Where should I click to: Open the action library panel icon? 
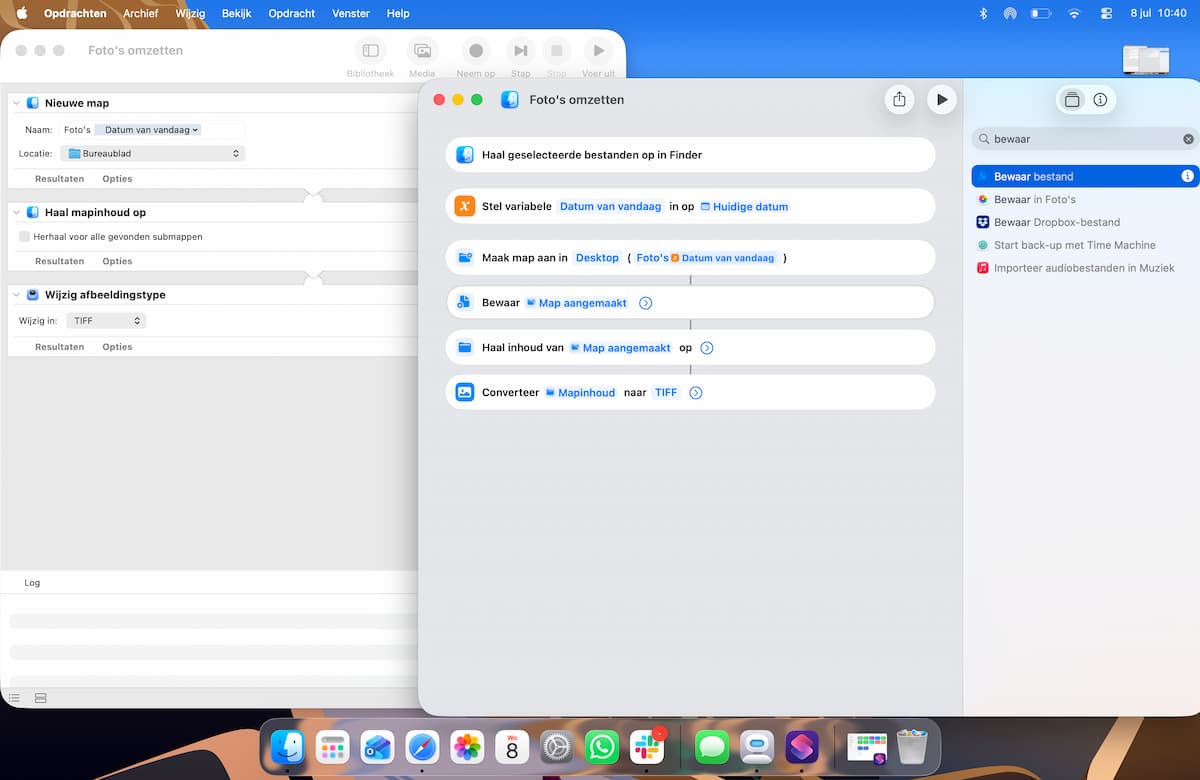1072,100
